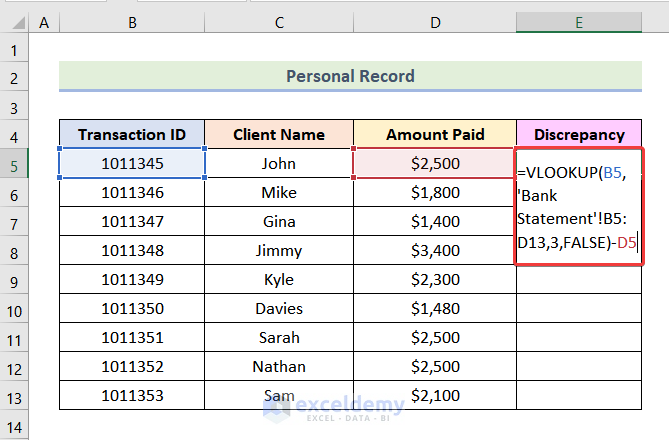Viewport: 669px width, 440px height.
Task: Click transaction ID 1011350 cell
Action: 132,309
